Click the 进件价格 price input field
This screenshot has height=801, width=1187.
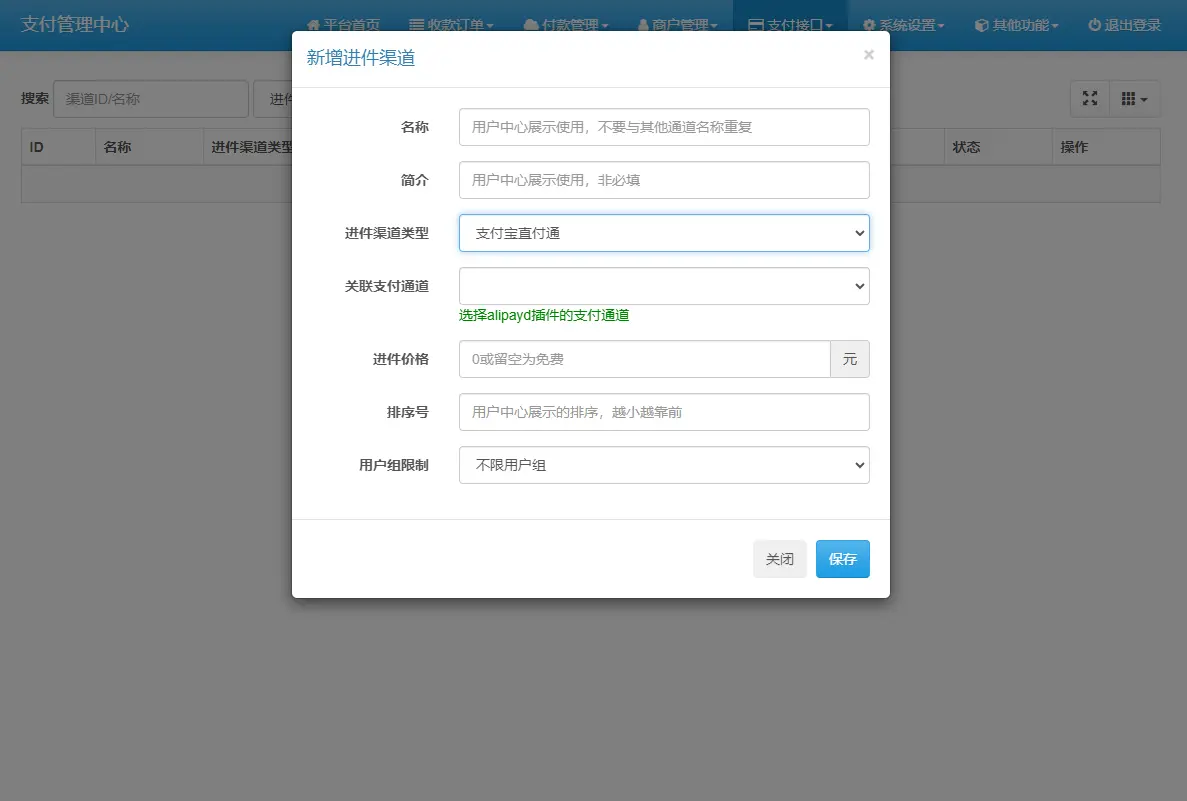tap(643, 359)
